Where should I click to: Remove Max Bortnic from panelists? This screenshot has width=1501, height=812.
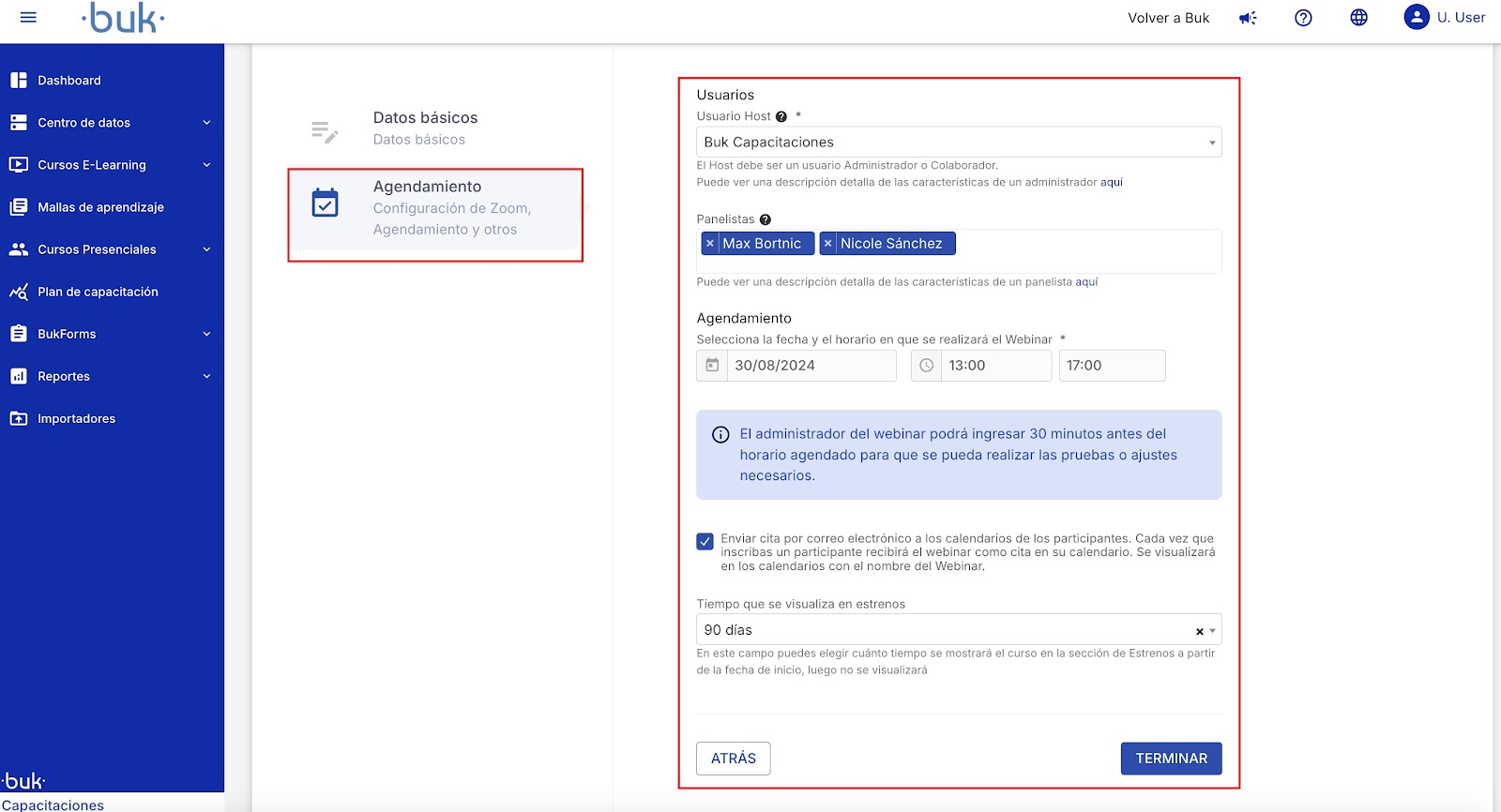710,244
